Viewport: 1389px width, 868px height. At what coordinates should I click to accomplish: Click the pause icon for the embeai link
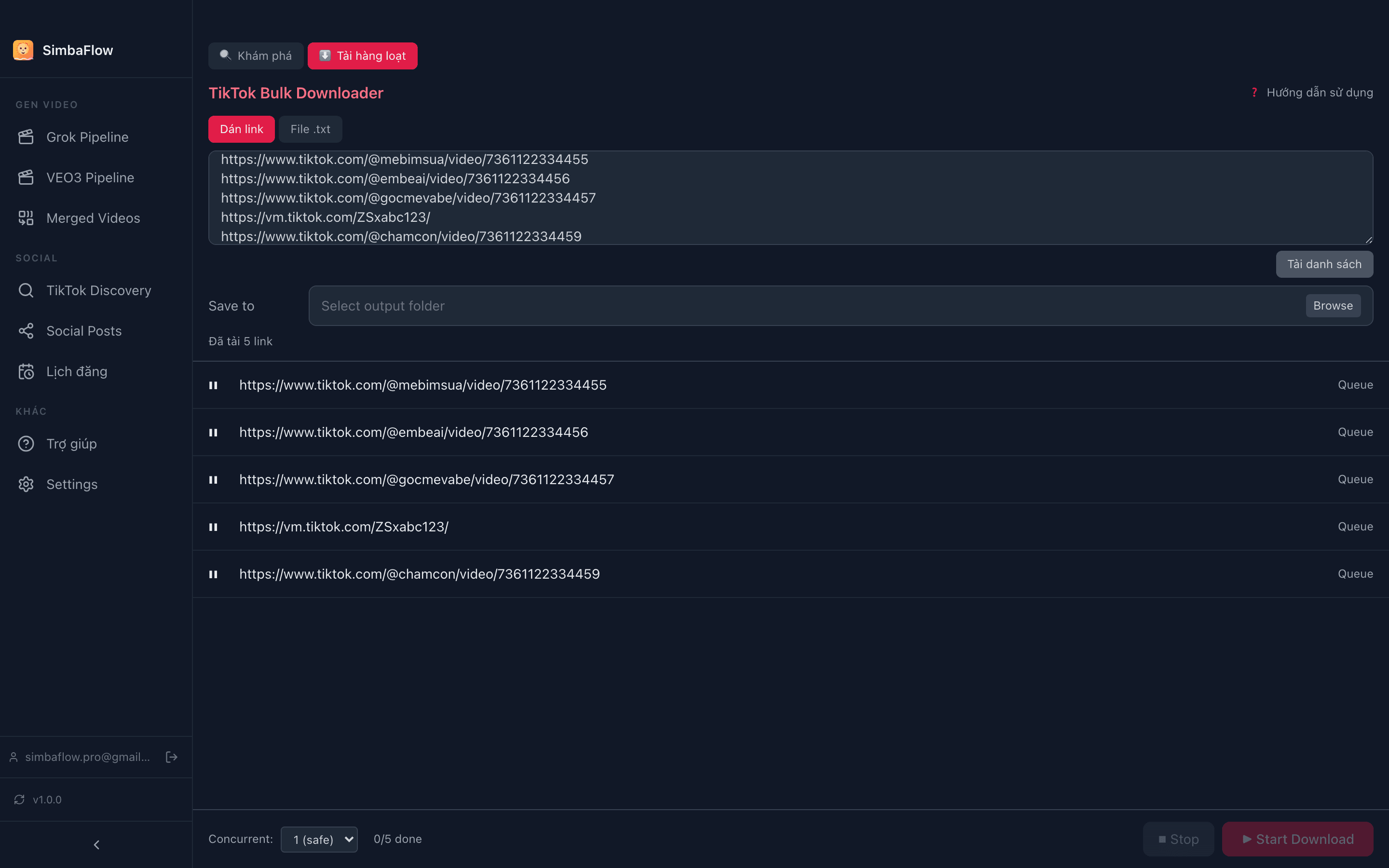click(x=213, y=432)
